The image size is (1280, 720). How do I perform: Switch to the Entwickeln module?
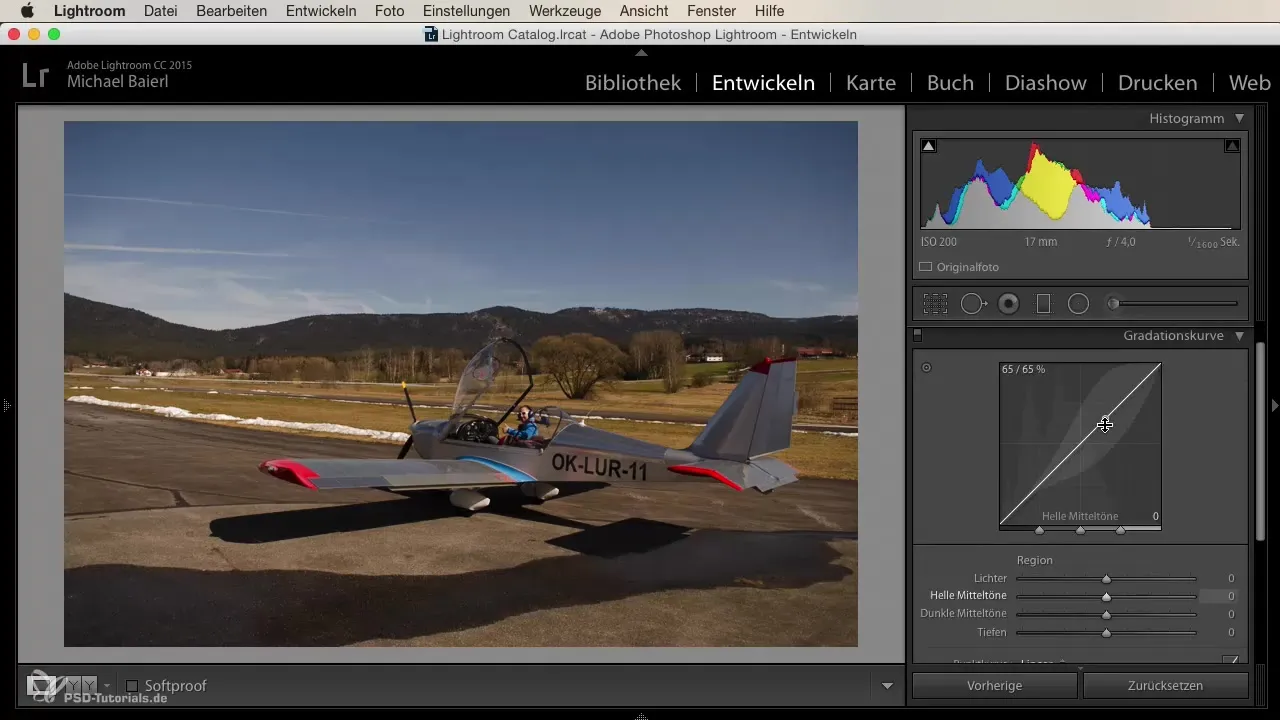point(763,83)
